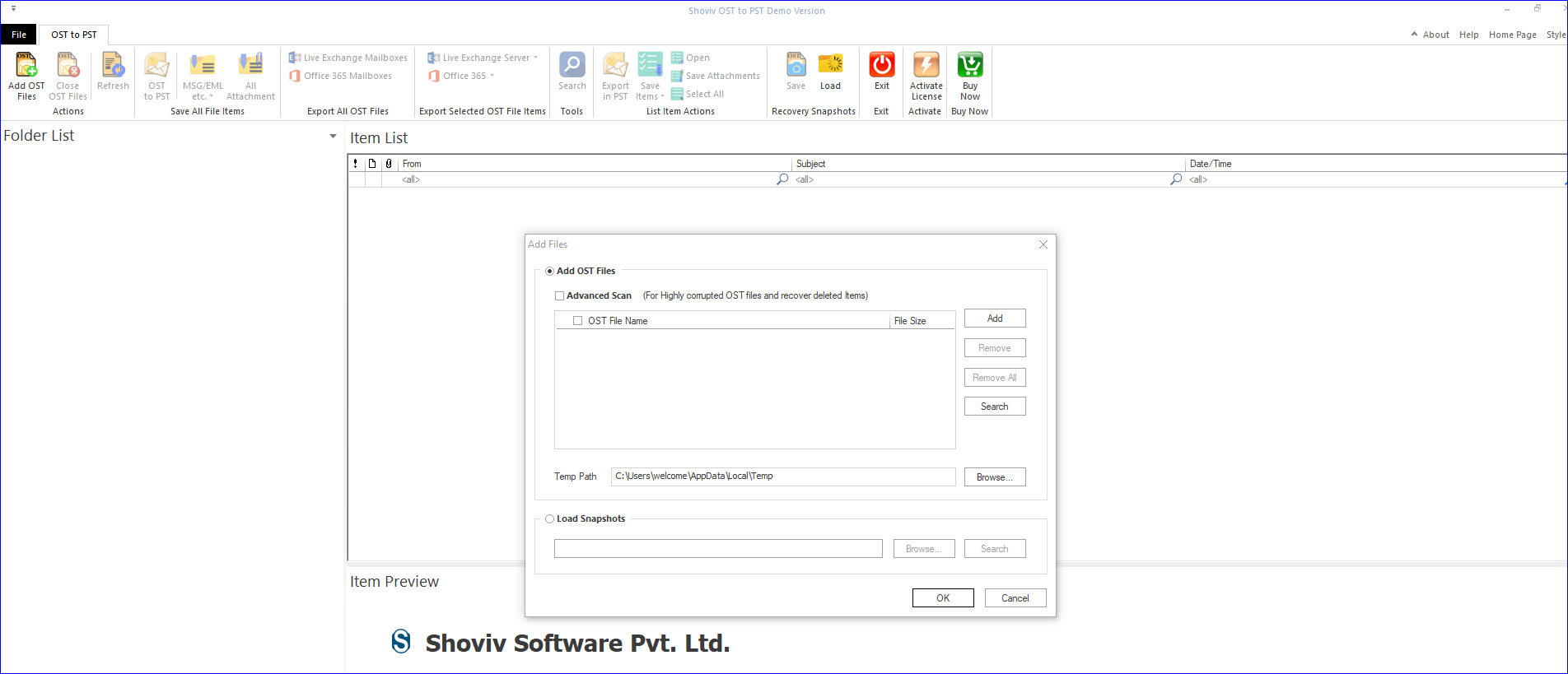
Task: Open the File menu tab
Action: [x=19, y=35]
